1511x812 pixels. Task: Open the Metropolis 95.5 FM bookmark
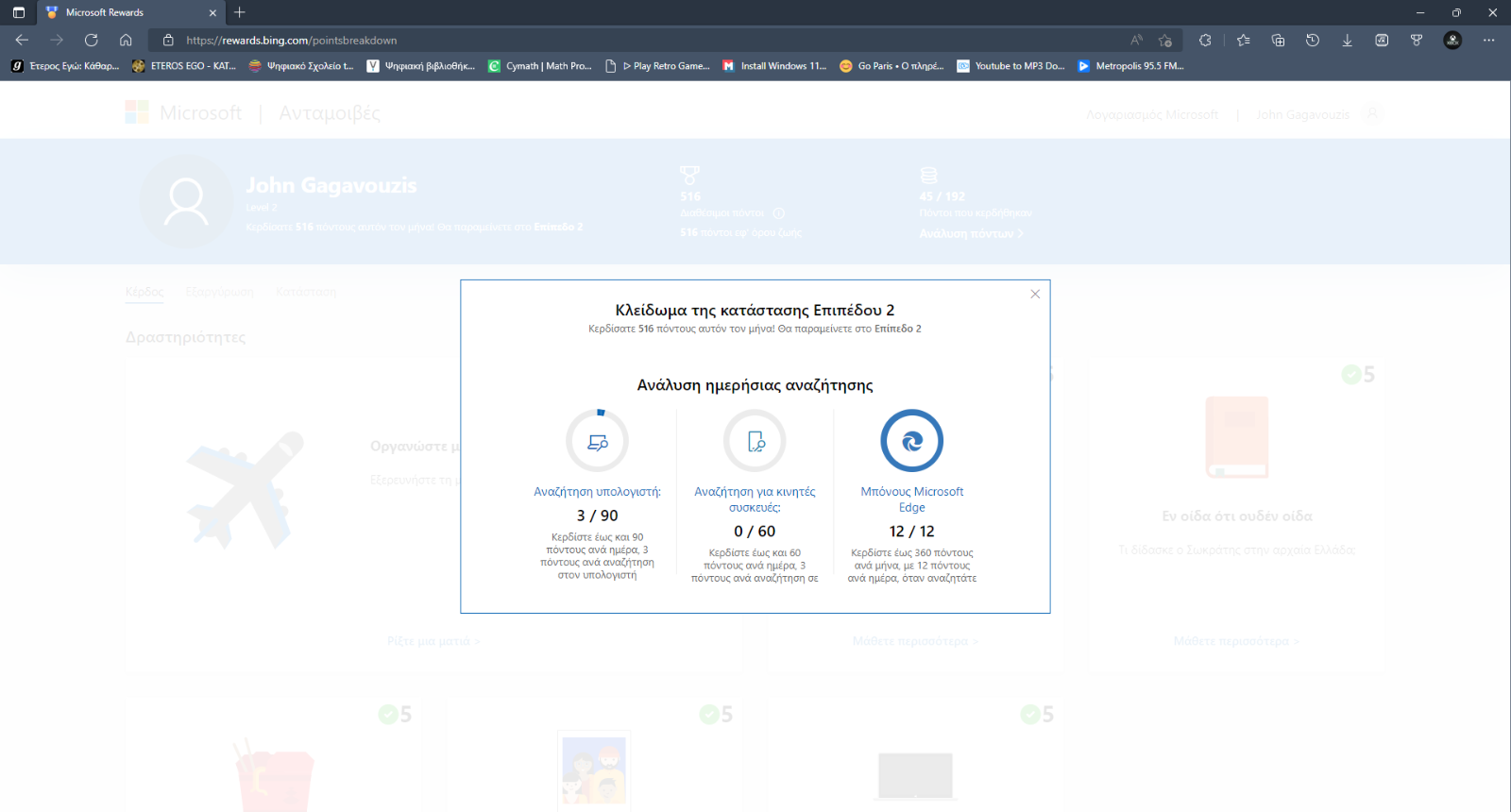(1130, 66)
